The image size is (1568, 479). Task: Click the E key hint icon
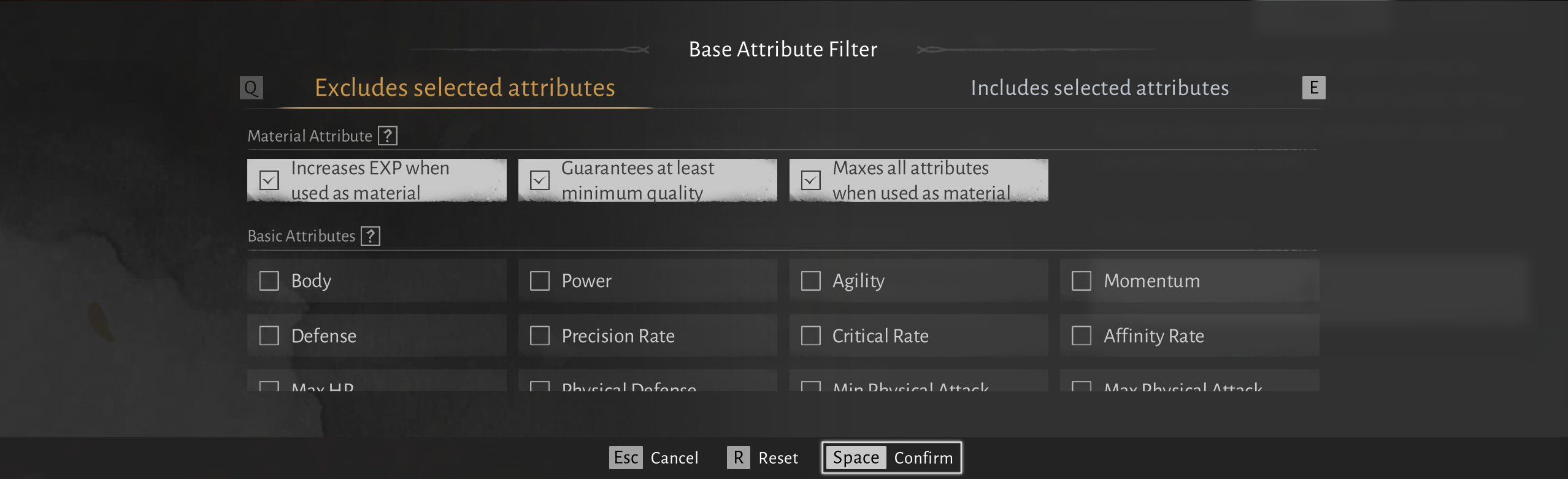[1314, 88]
